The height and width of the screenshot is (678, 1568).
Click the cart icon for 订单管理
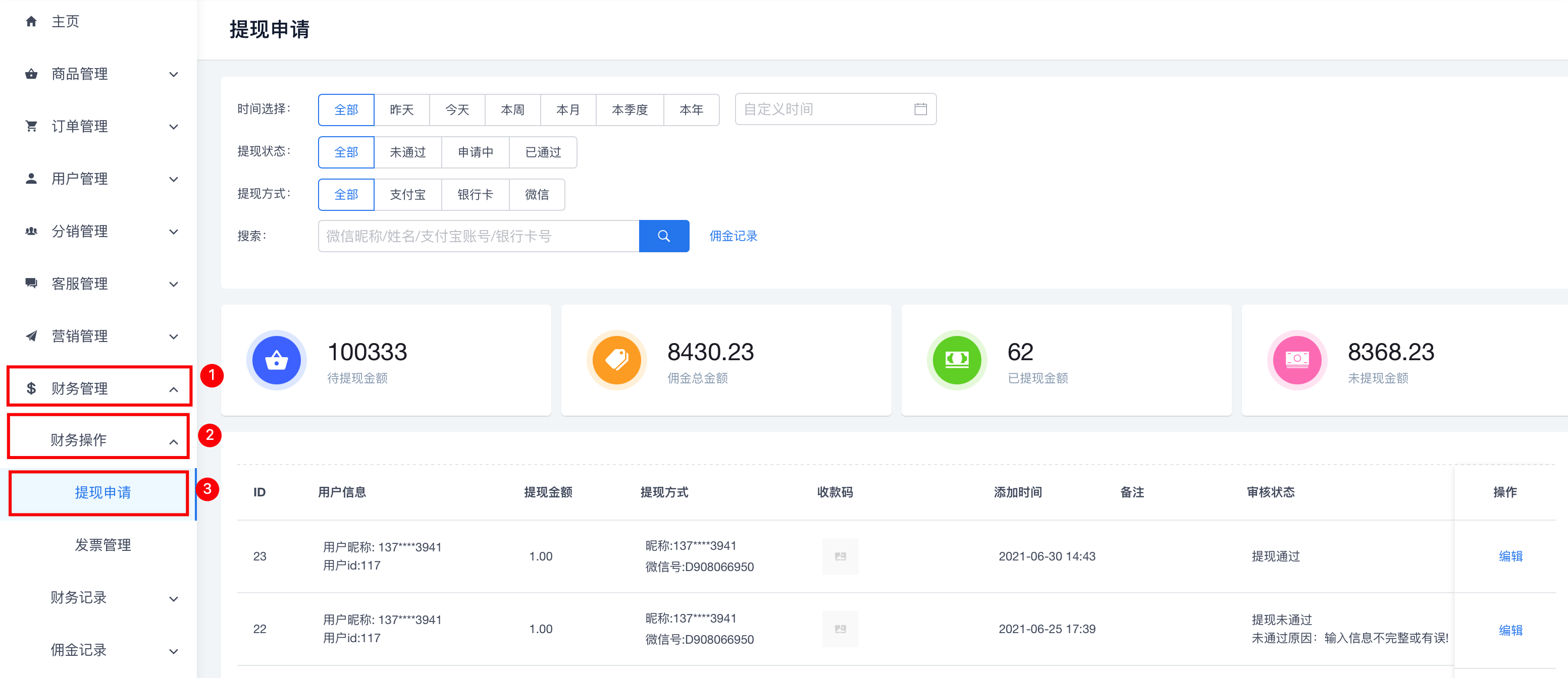pos(31,127)
